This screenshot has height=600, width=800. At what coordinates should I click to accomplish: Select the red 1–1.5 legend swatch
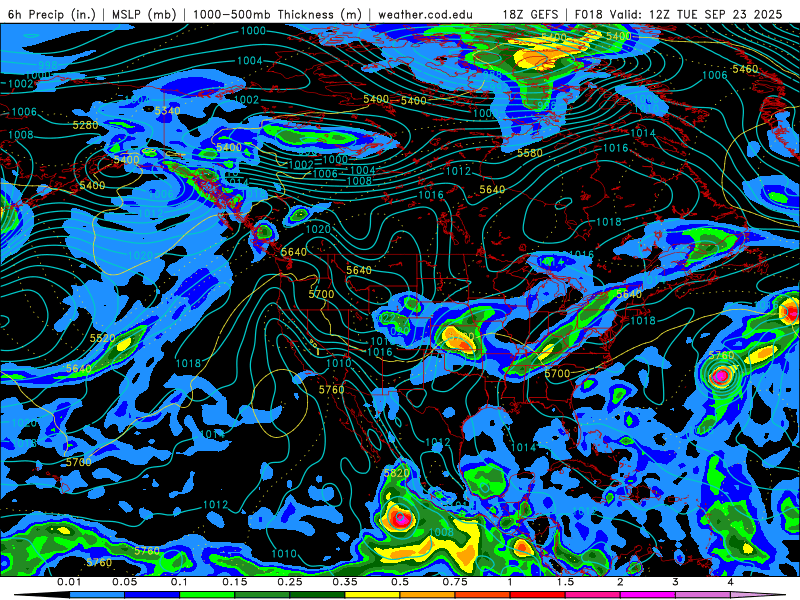(538, 595)
